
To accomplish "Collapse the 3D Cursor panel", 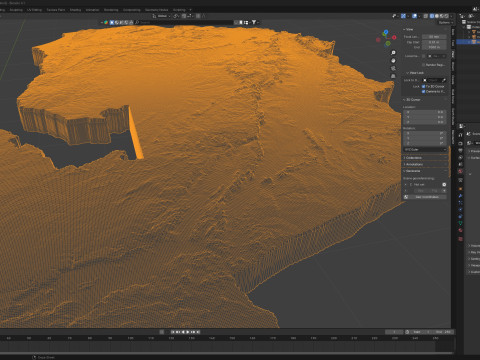I will 412,100.
